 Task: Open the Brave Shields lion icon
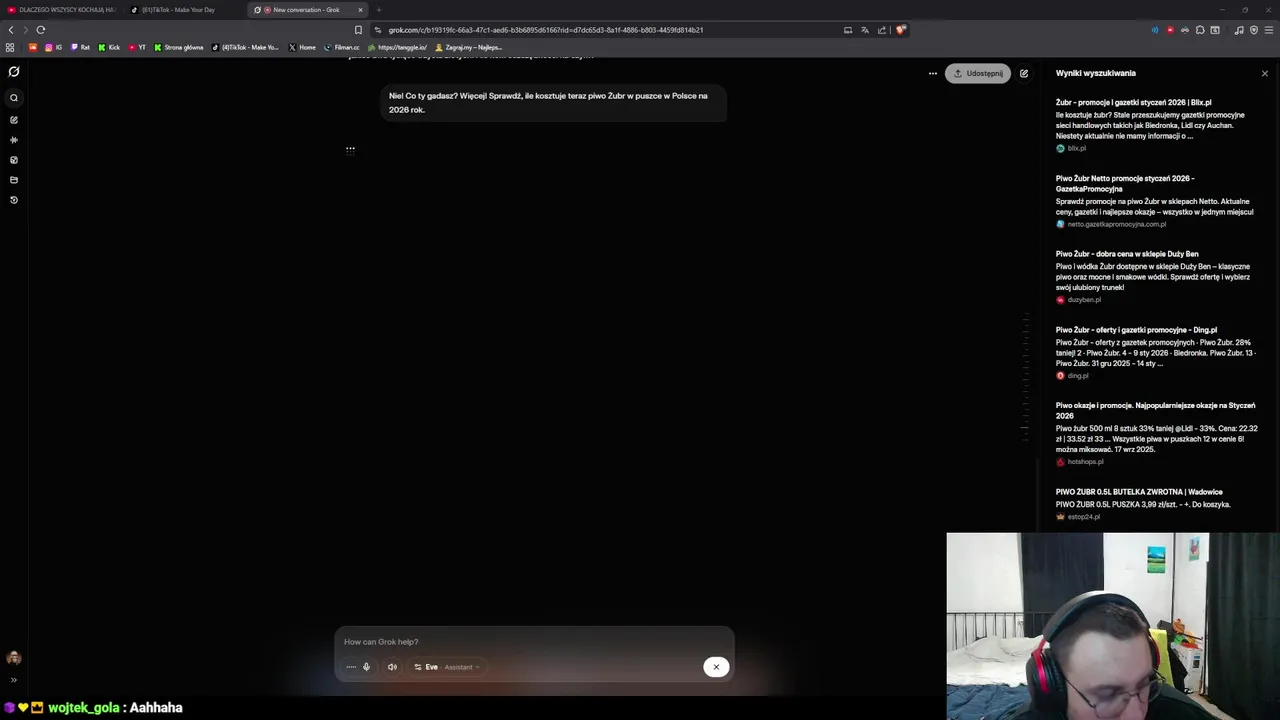[901, 30]
